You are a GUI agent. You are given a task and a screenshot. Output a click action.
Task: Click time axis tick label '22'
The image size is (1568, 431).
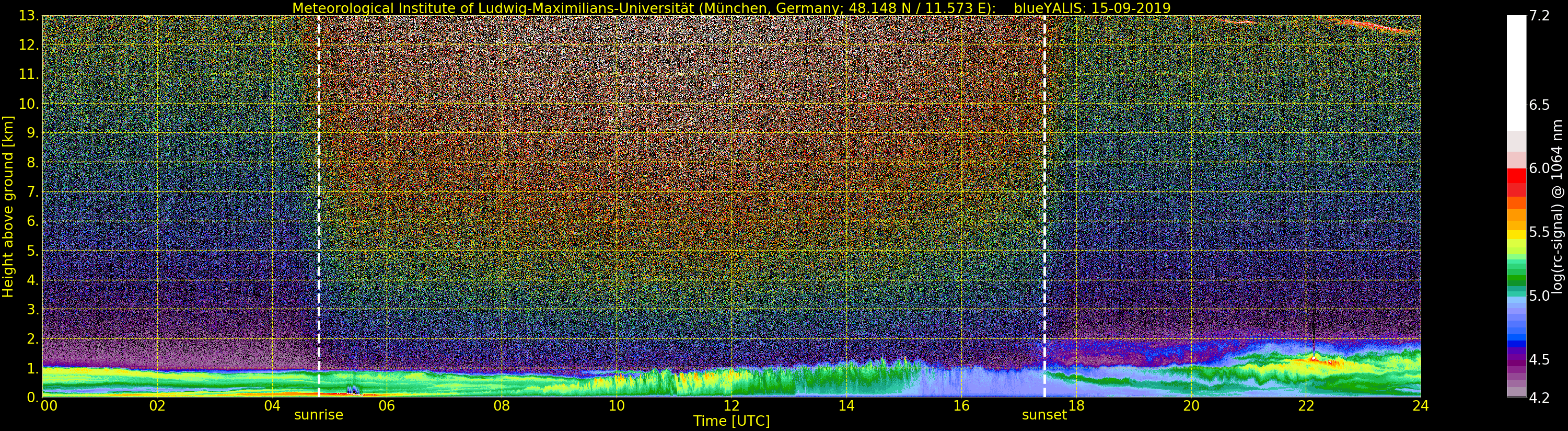point(1306,405)
